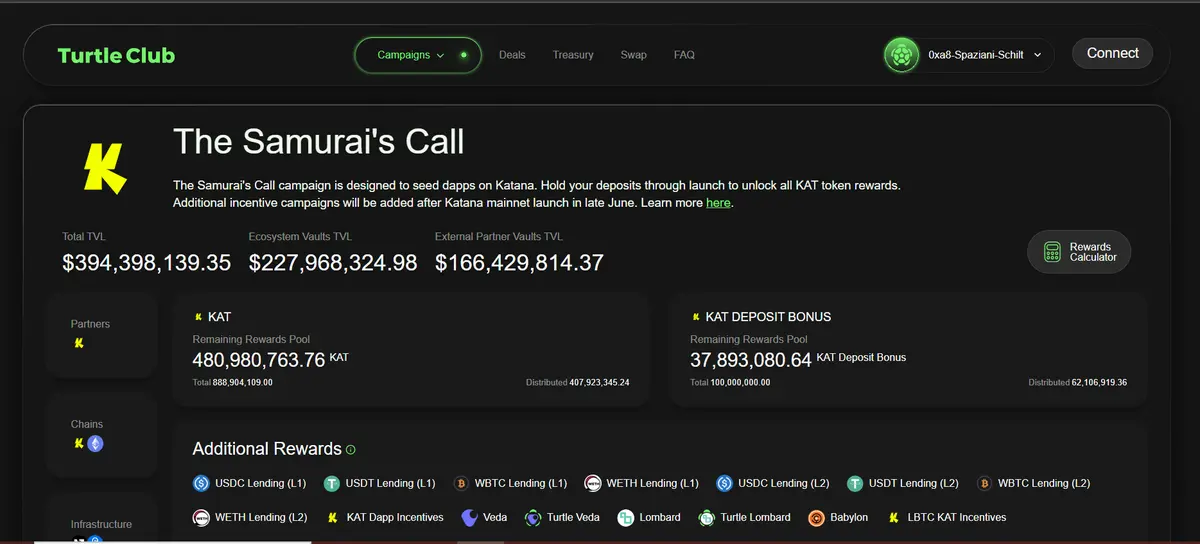Select External Partner Vaults TVL value $166,429,814.37
Image resolution: width=1200 pixels, height=544 pixels.
[x=519, y=263]
